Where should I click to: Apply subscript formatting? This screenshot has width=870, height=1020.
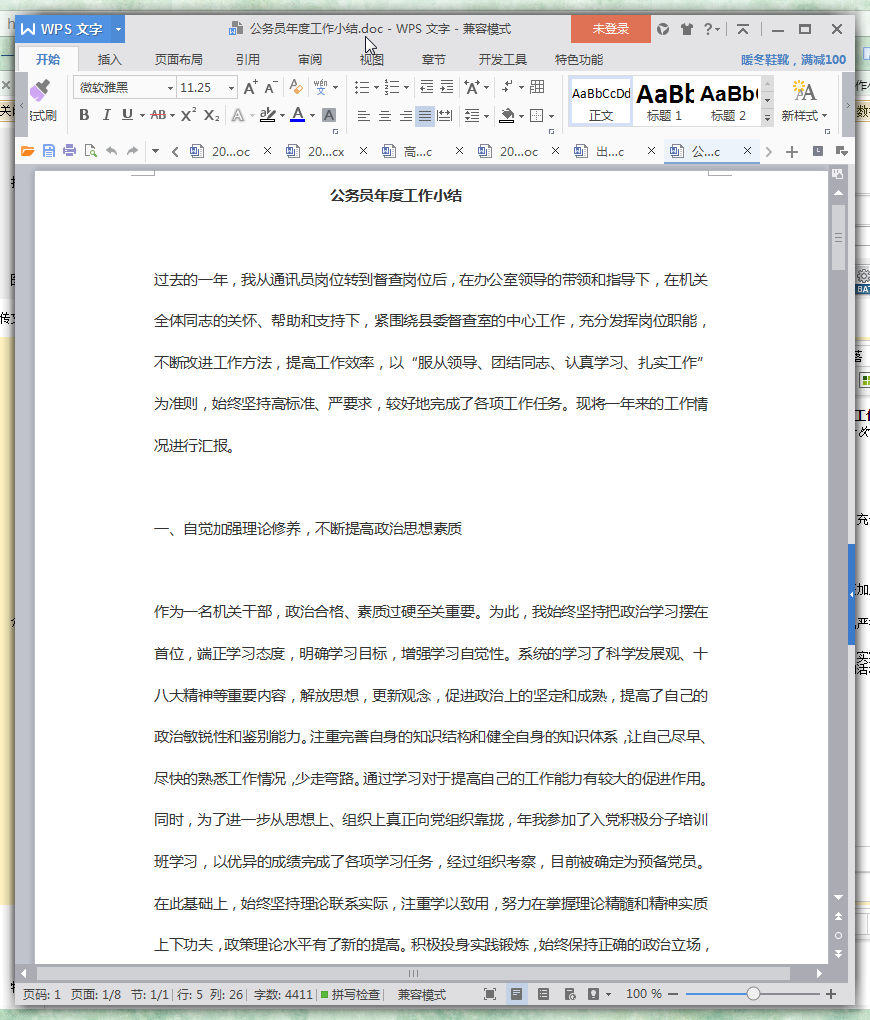[211, 115]
